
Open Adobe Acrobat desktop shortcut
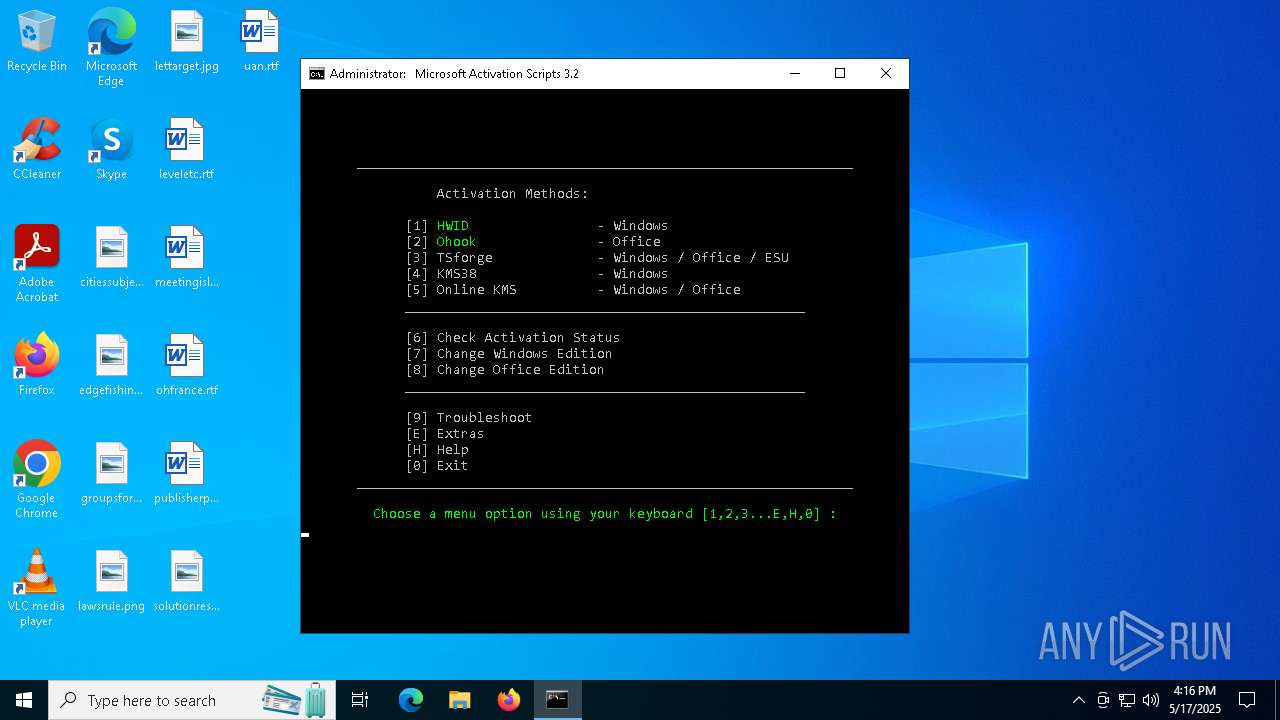tap(37, 264)
